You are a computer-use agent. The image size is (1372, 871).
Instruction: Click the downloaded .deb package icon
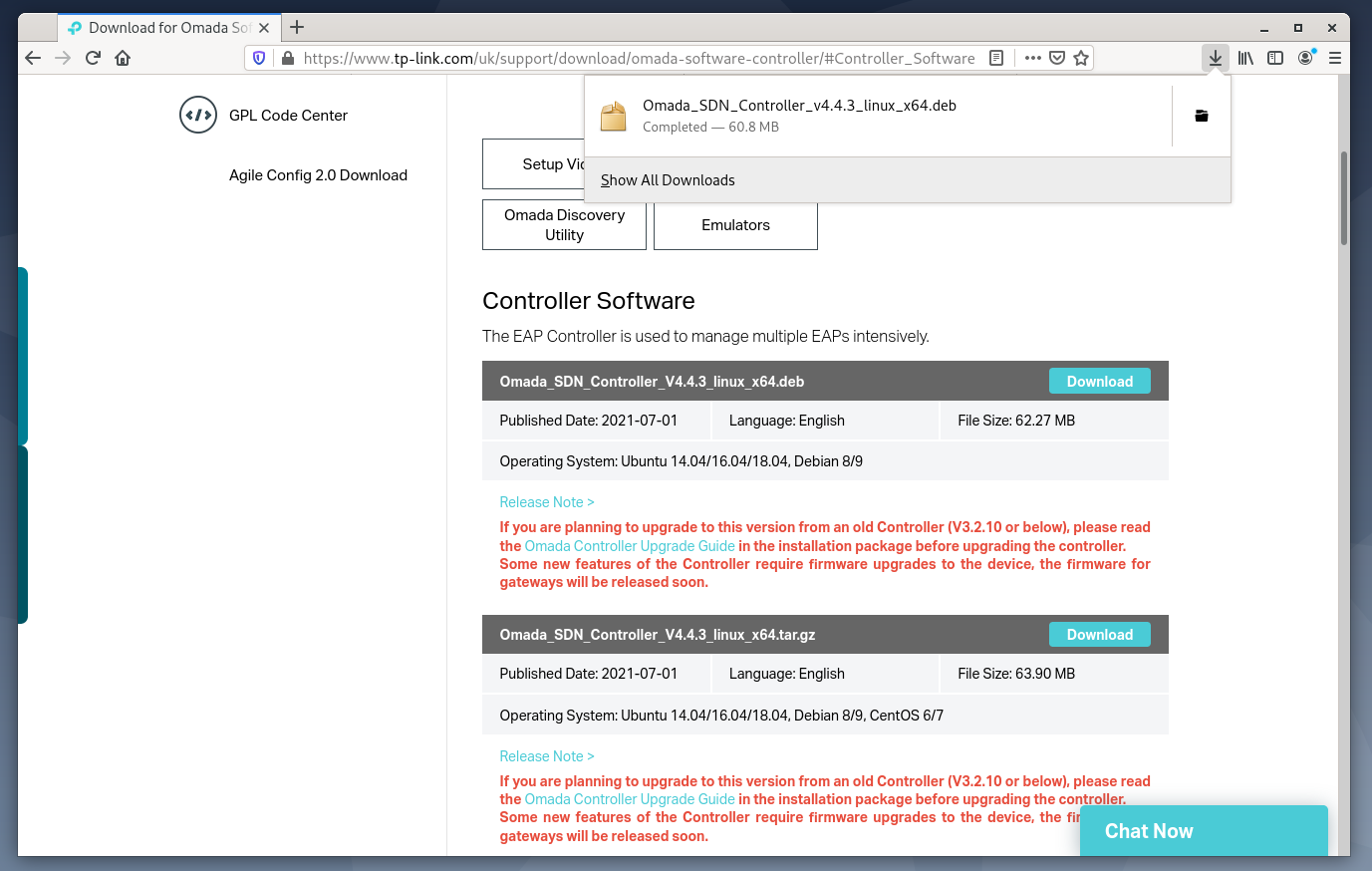point(614,116)
